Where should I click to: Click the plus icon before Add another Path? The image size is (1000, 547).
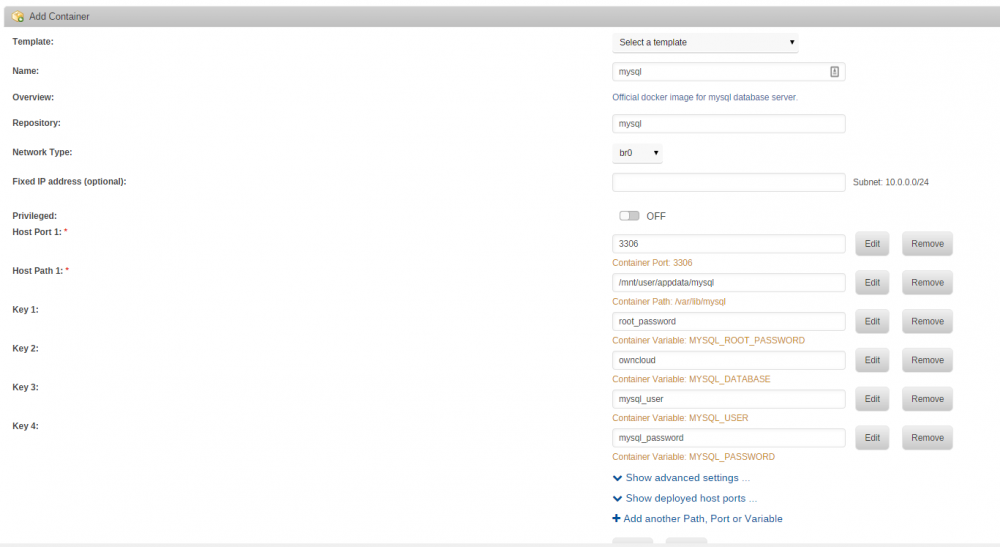616,518
